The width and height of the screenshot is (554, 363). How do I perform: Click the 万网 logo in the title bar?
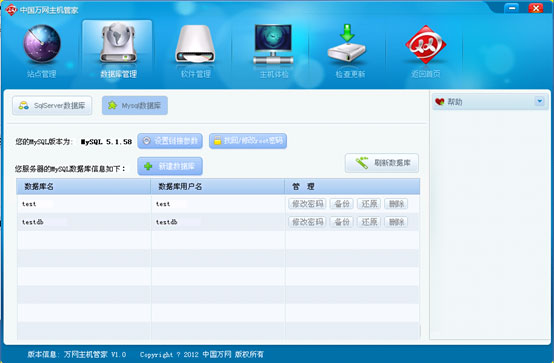11,10
